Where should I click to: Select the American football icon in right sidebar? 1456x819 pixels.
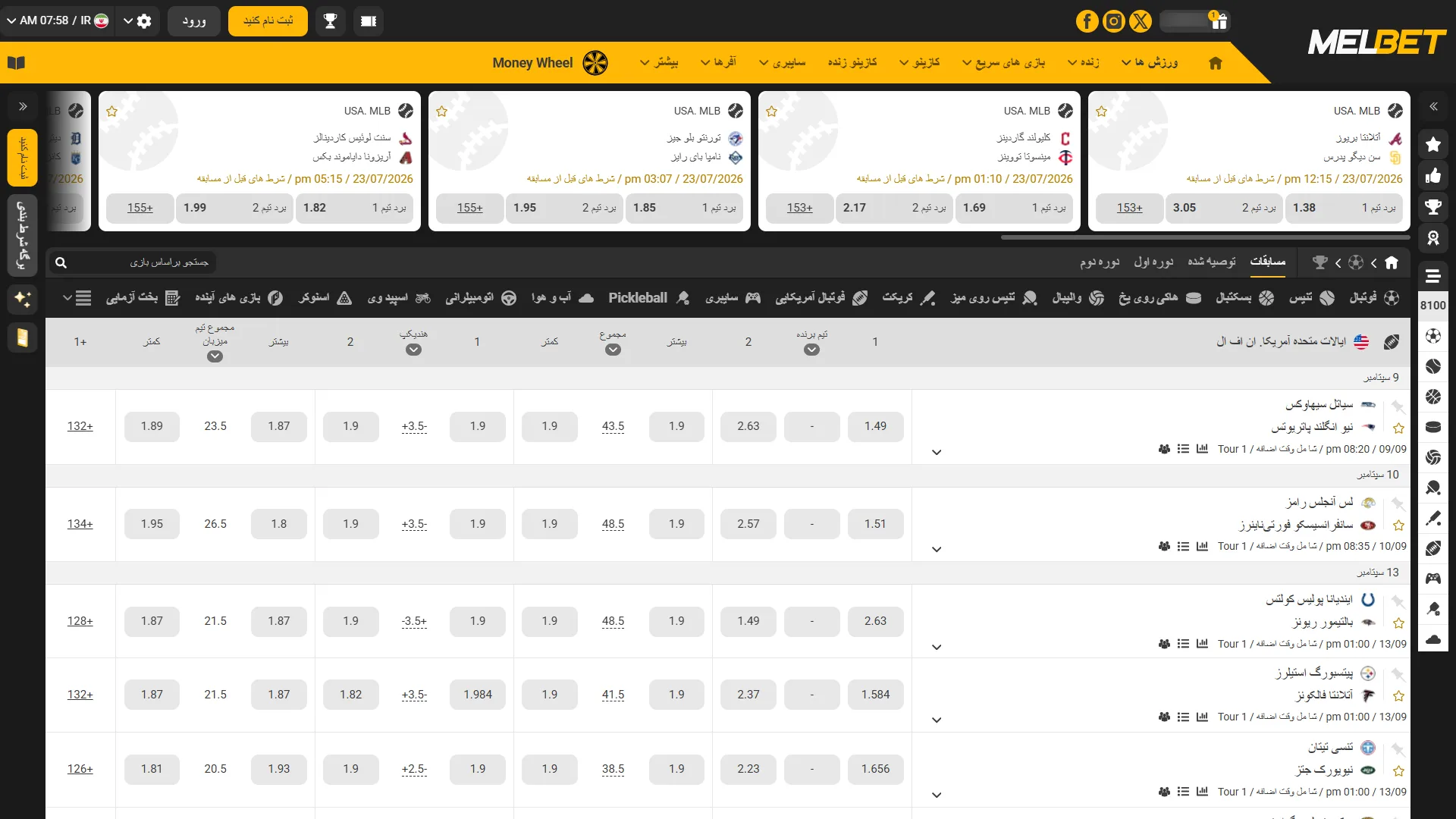(1433, 548)
